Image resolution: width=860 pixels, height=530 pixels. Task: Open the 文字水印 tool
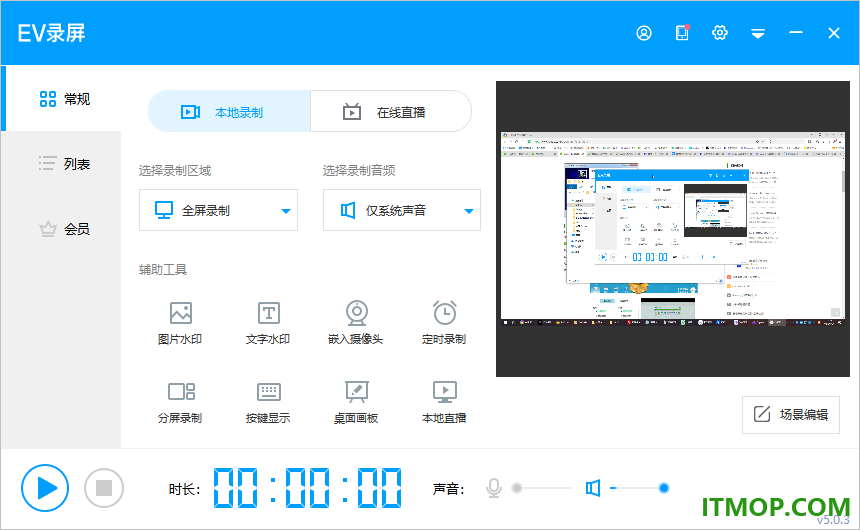click(x=268, y=323)
